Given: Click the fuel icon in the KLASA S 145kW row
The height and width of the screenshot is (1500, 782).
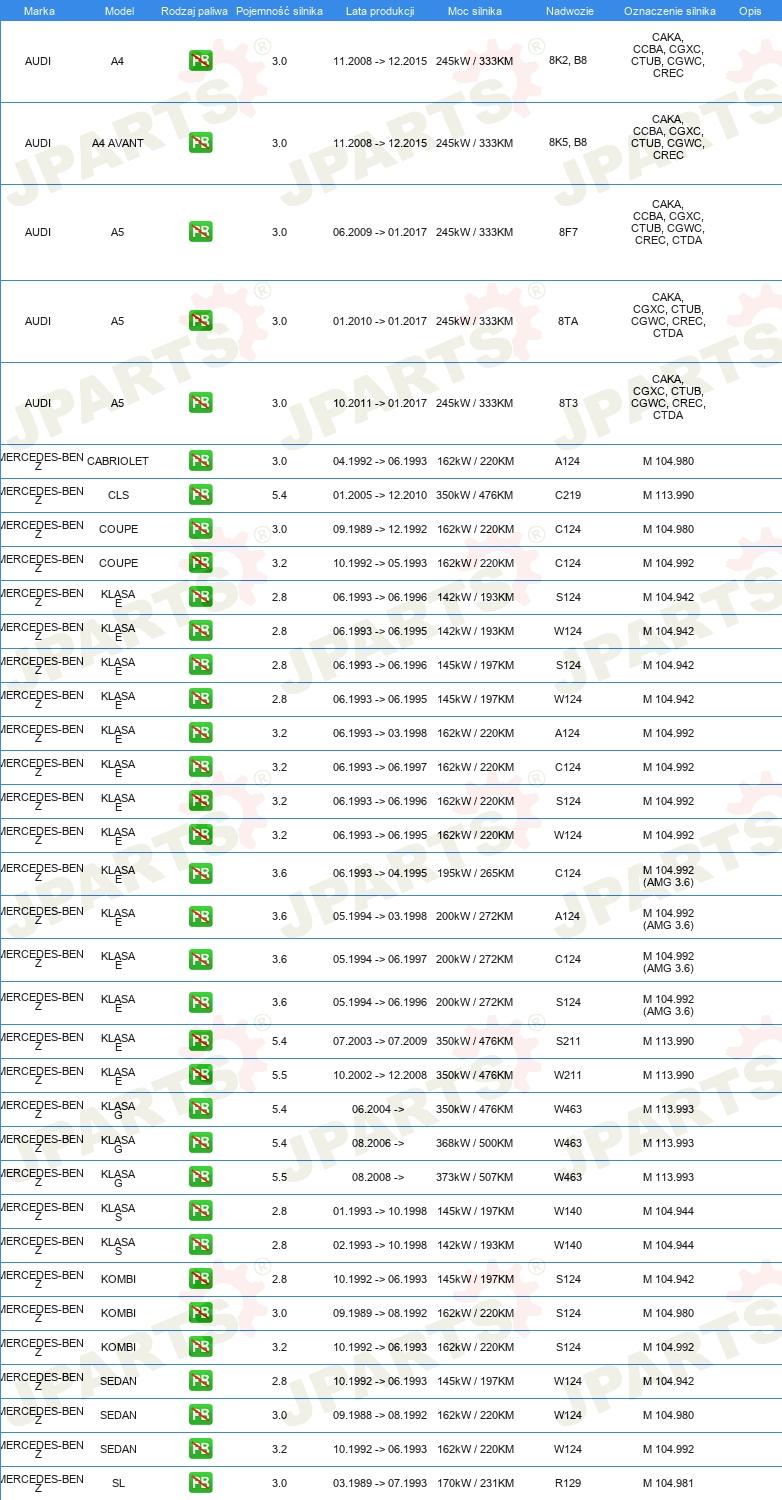Looking at the screenshot, I should 200,1211.
